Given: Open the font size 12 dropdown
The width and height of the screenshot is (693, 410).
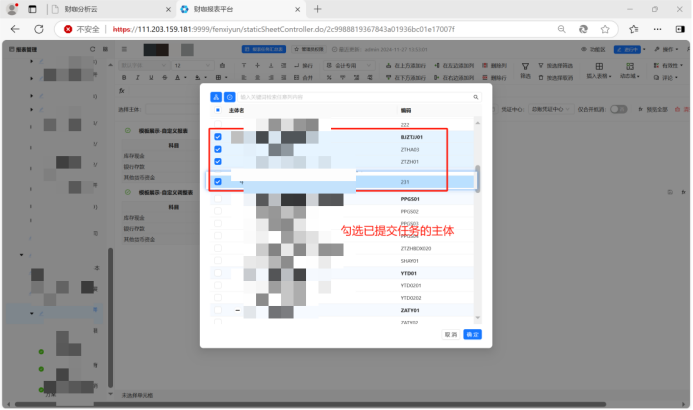Looking at the screenshot, I should tap(193, 65).
